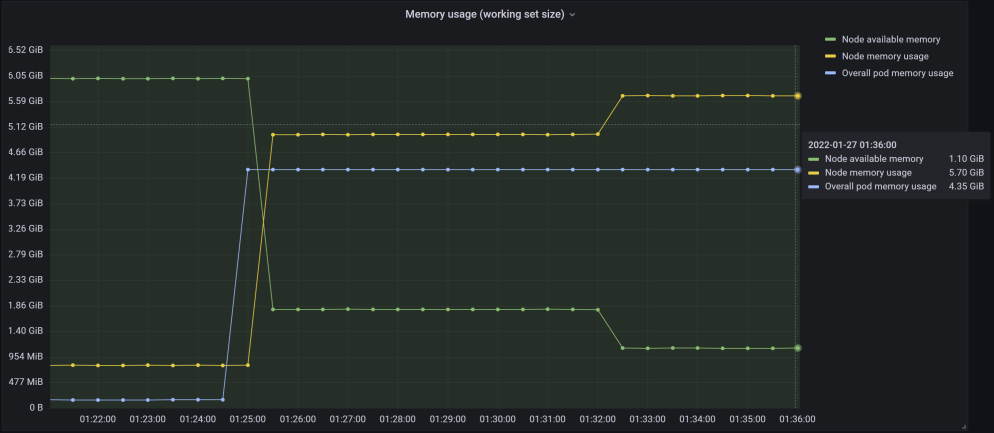Click the 954 MiB y-axis label

click(25, 356)
